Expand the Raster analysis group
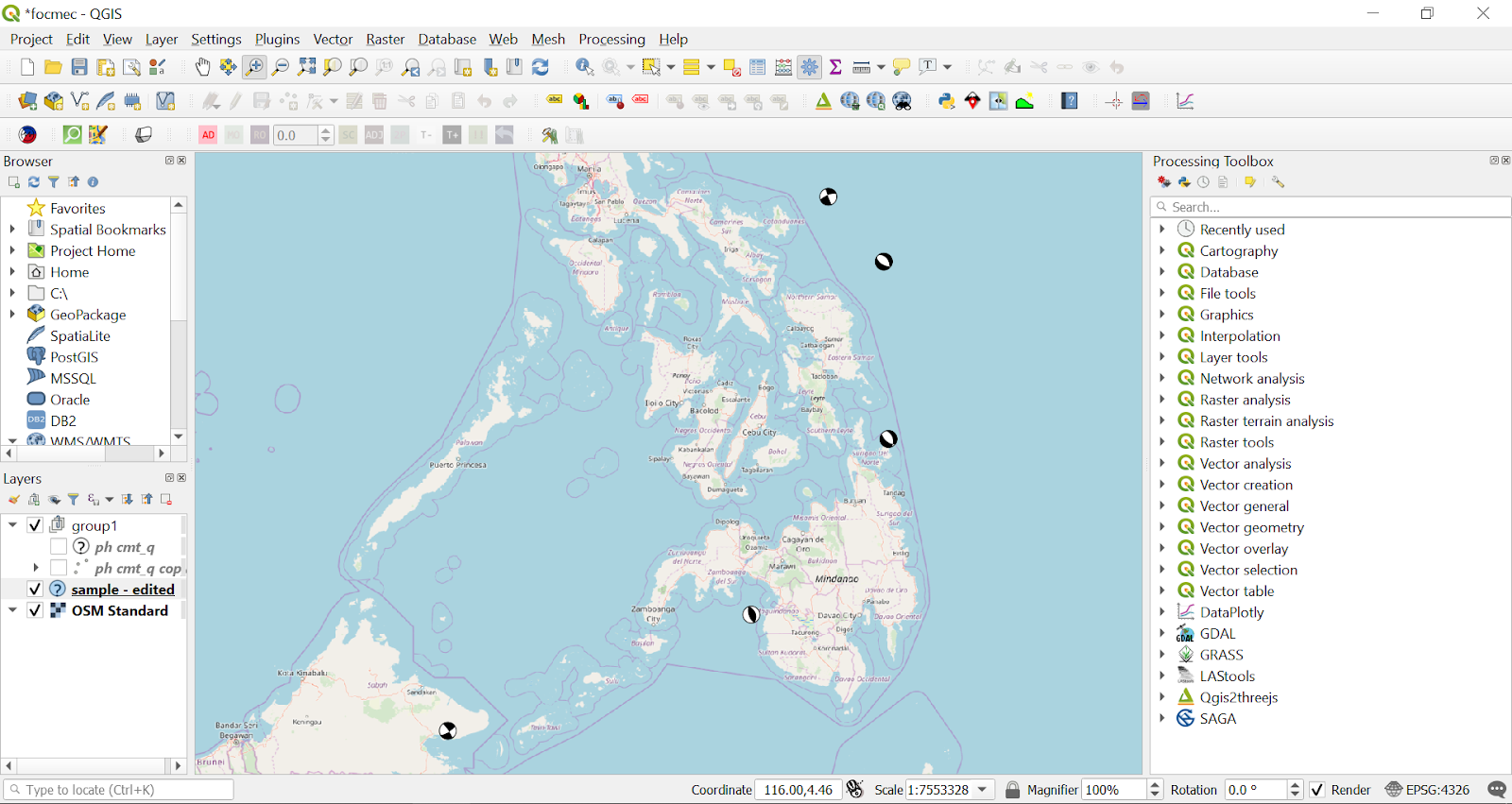The image size is (1512, 804). [1162, 400]
